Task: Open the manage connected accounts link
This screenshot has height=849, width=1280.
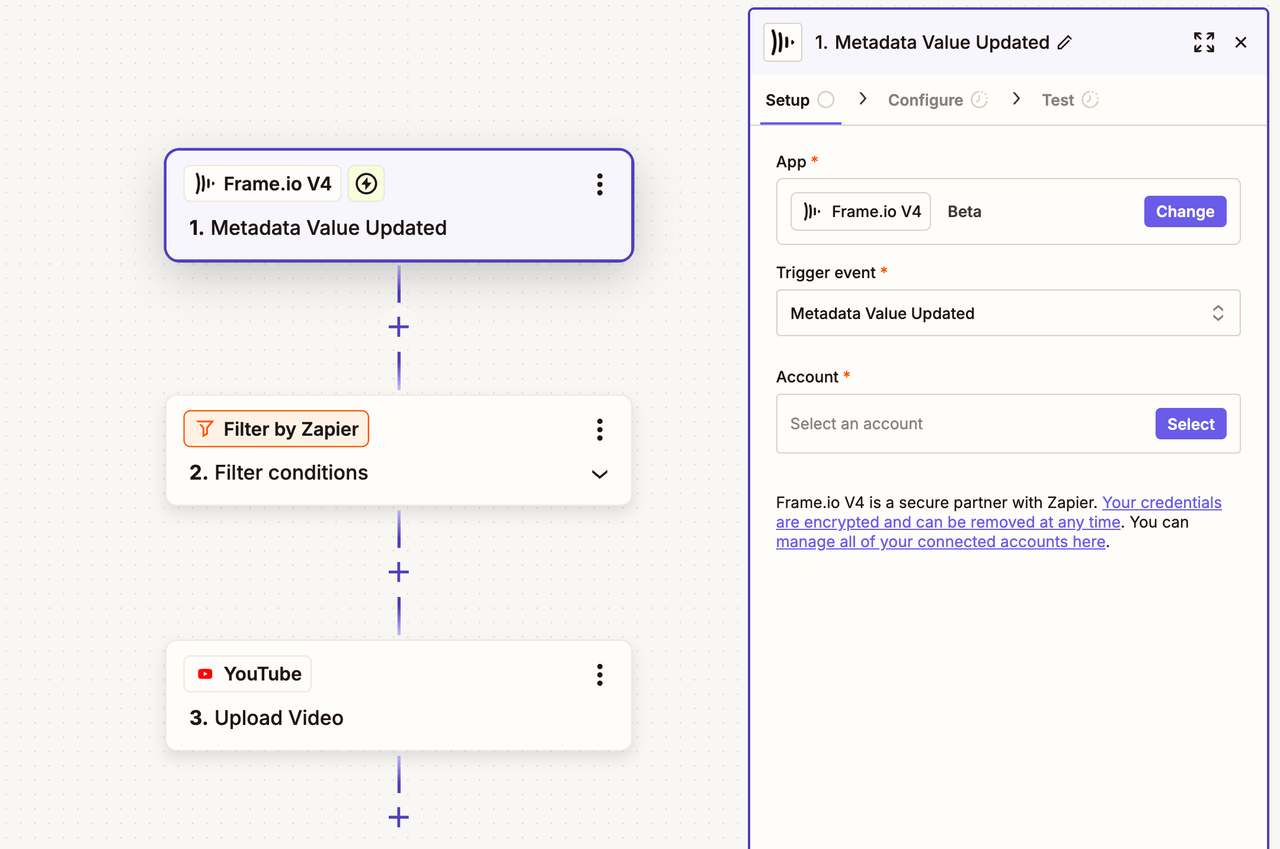Action: tap(940, 542)
